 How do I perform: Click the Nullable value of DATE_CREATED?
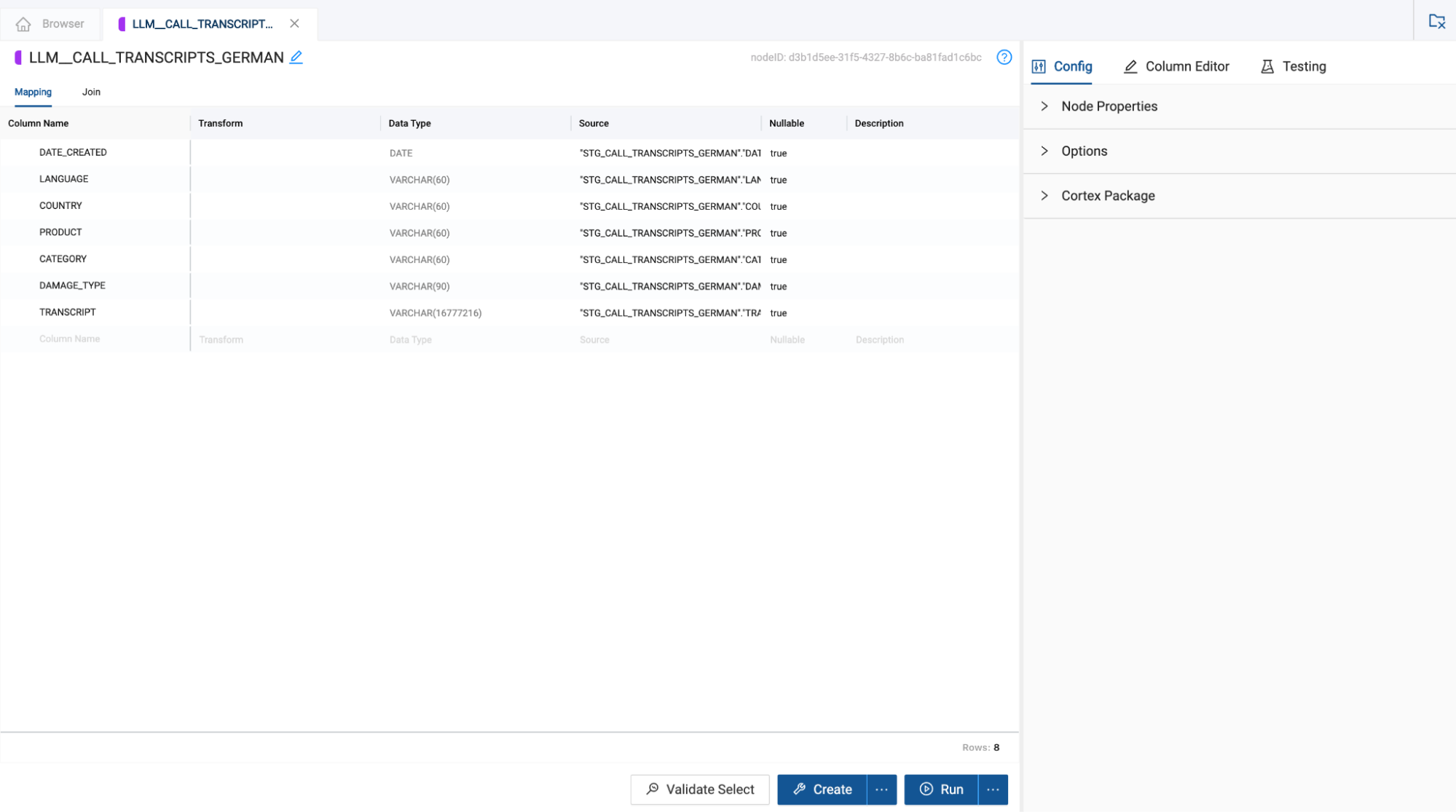779,154
